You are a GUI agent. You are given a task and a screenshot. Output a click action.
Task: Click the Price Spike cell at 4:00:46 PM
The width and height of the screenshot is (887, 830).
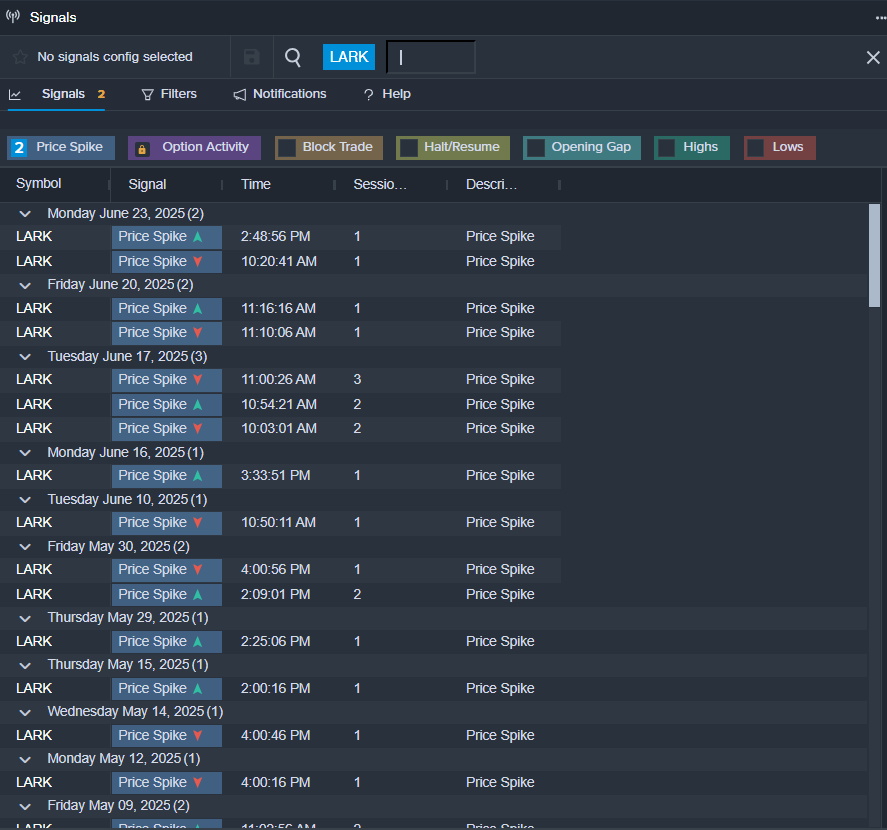click(167, 736)
